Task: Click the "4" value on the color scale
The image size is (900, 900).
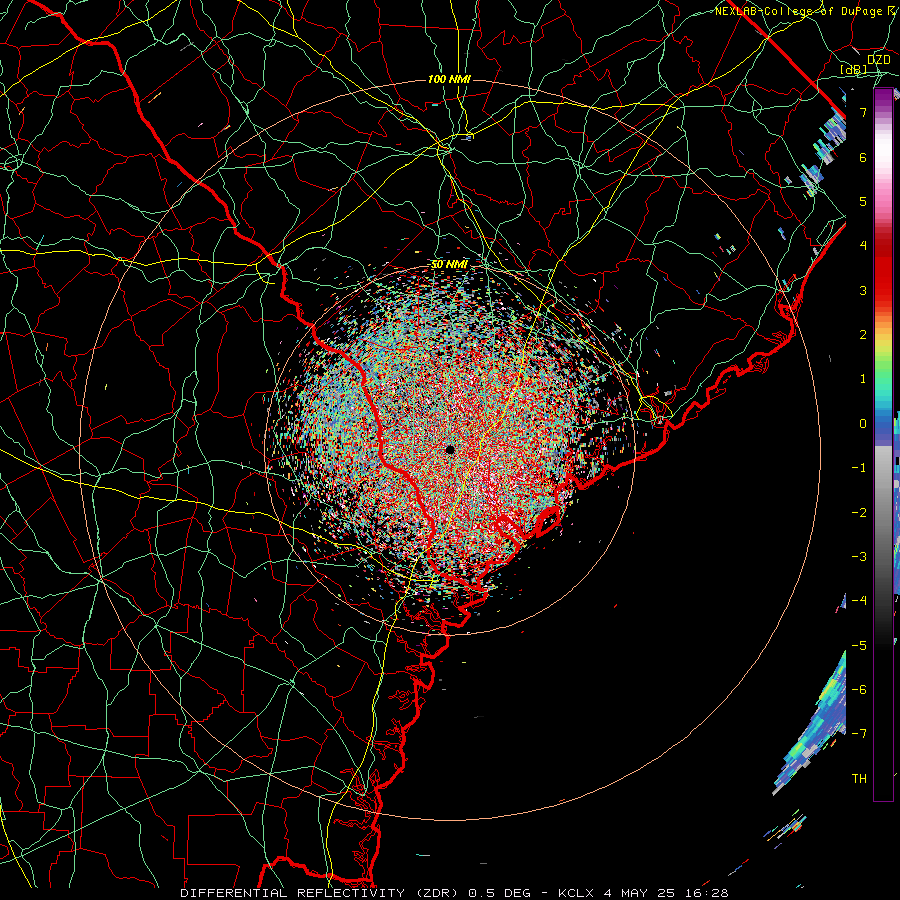Action: pyautogui.click(x=863, y=246)
